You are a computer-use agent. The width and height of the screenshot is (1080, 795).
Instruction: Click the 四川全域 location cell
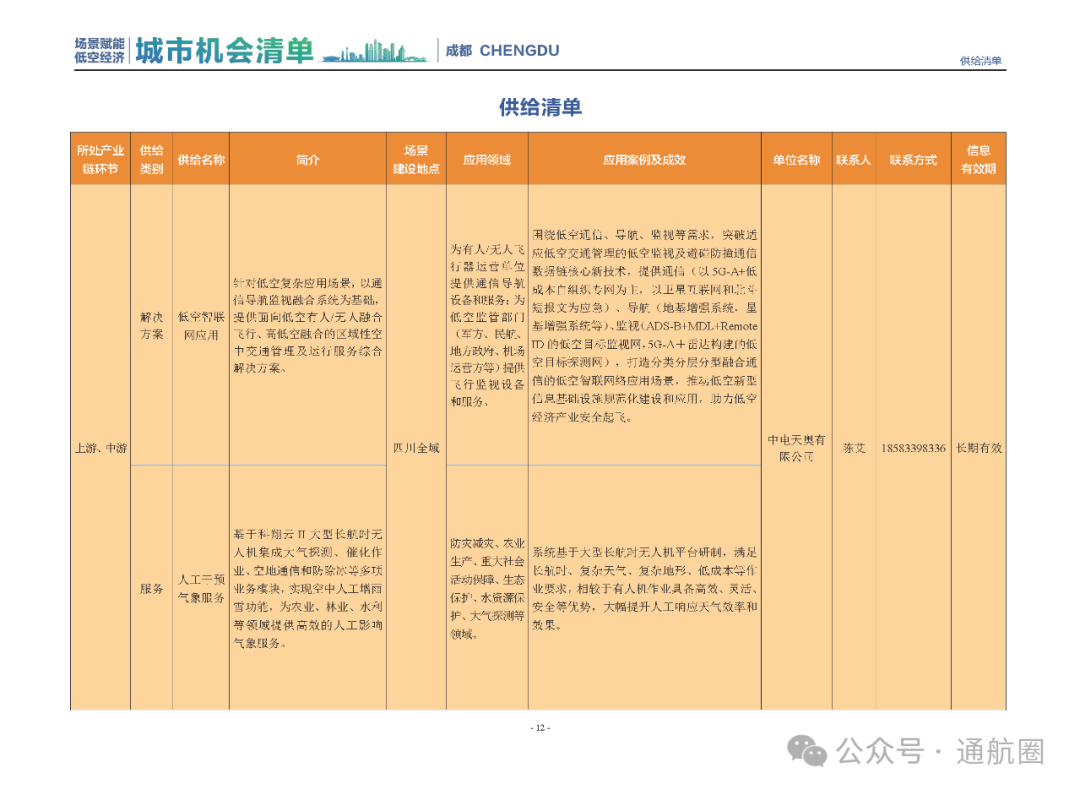pyautogui.click(x=416, y=448)
